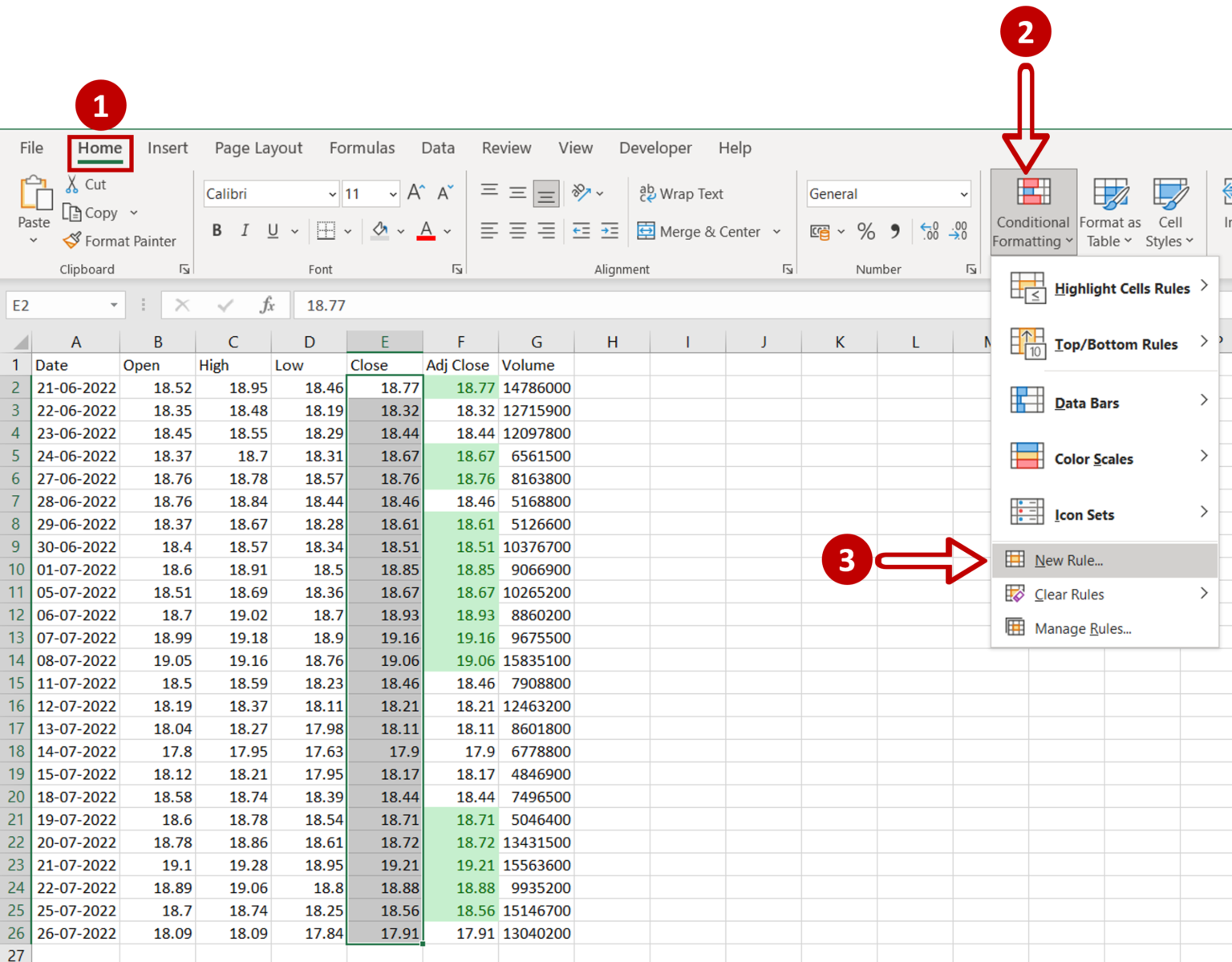
Task: Choose New Rule... from menu
Action: click(x=1105, y=560)
